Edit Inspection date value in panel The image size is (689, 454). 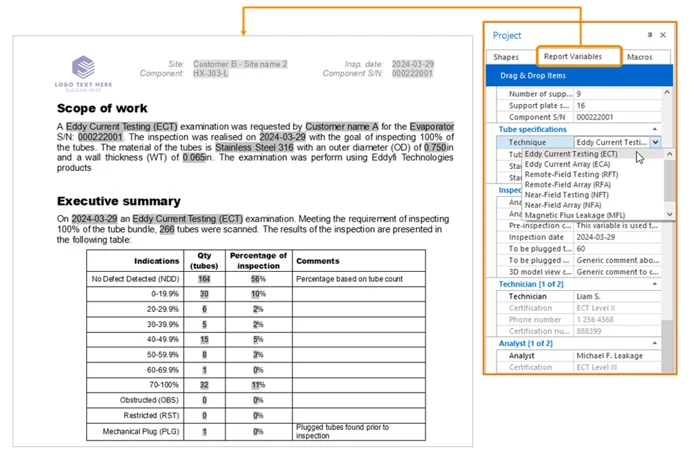(x=617, y=237)
